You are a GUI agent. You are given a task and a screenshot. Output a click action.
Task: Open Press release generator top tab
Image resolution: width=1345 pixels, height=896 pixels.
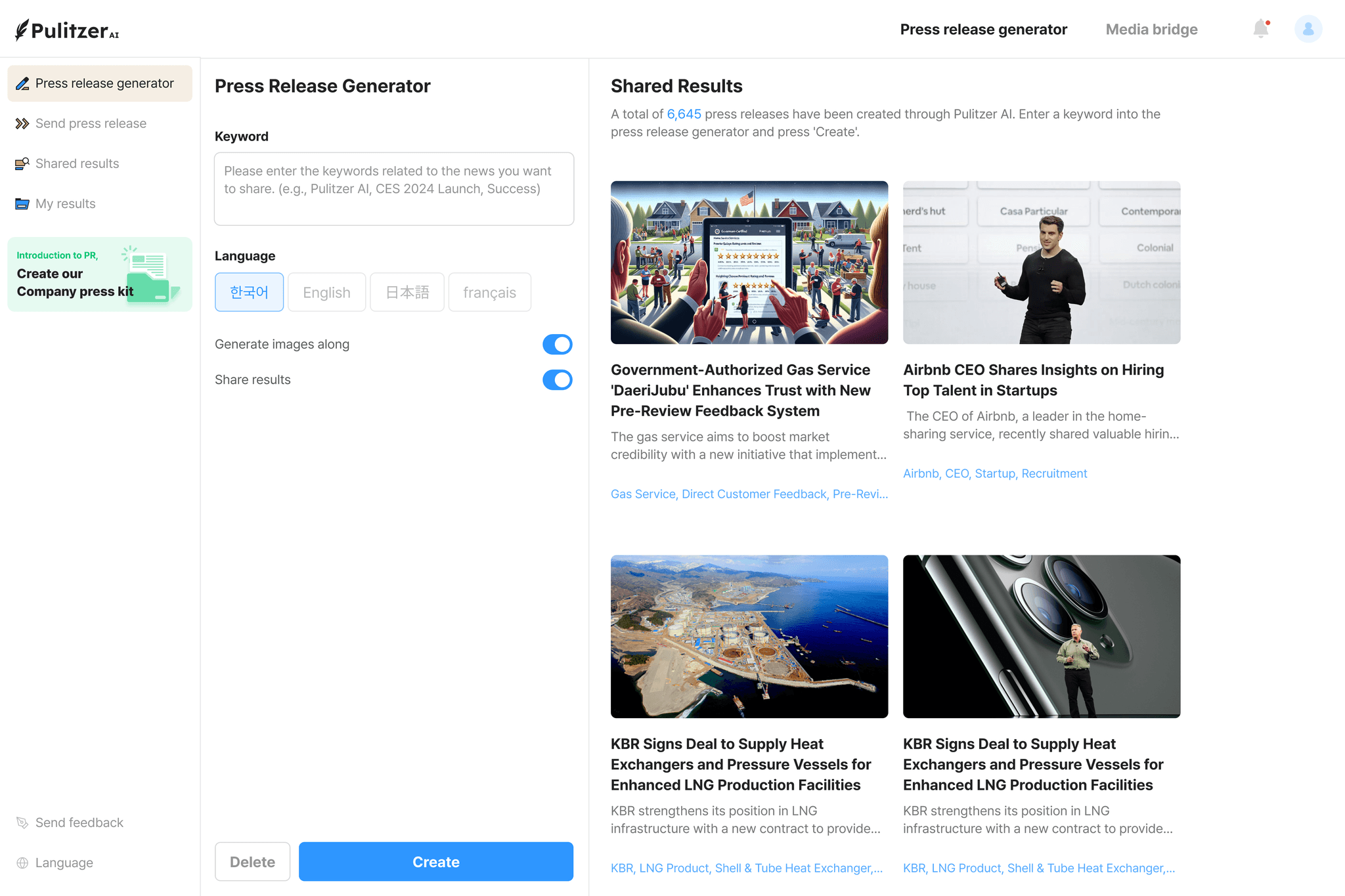[983, 30]
